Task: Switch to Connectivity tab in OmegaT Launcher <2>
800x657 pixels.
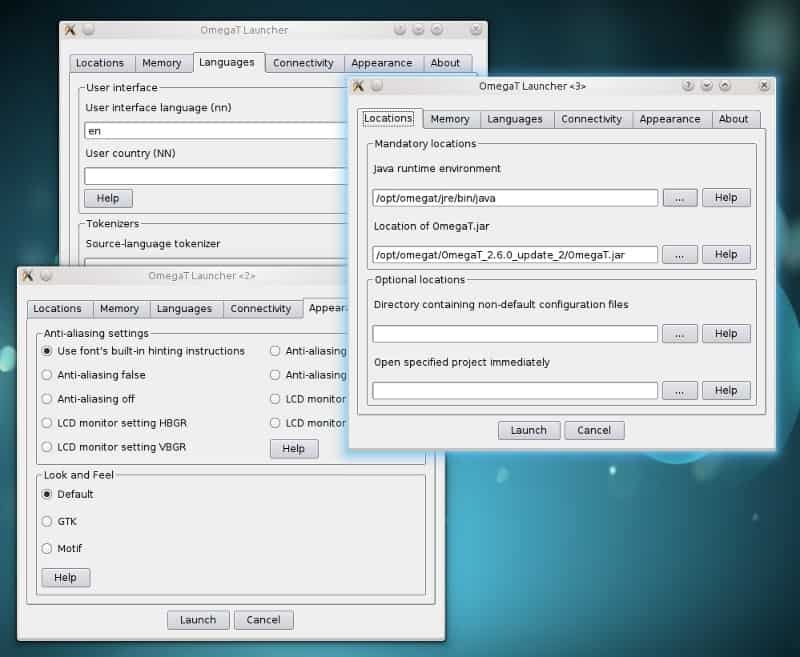Action: (x=261, y=309)
